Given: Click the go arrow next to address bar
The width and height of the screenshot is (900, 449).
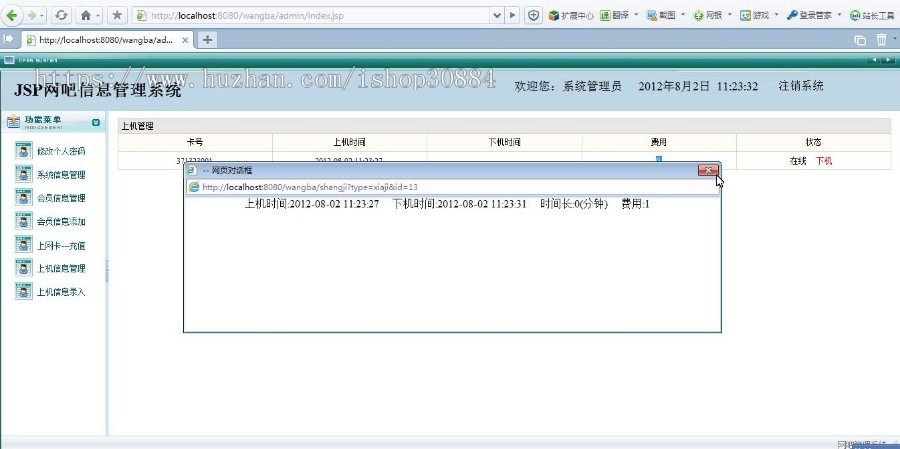Looking at the screenshot, I should 513,16.
